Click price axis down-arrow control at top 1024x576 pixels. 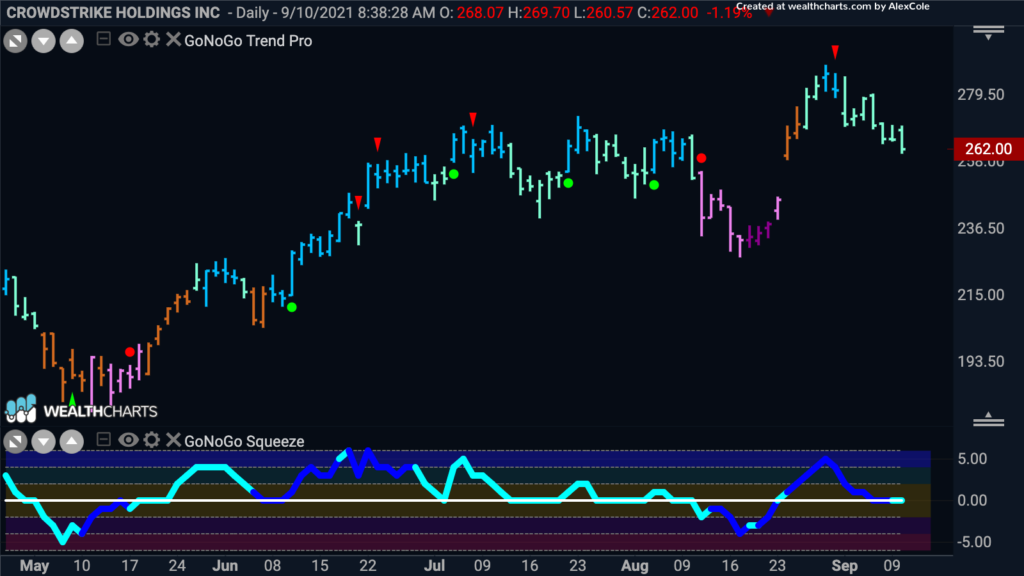tap(988, 33)
